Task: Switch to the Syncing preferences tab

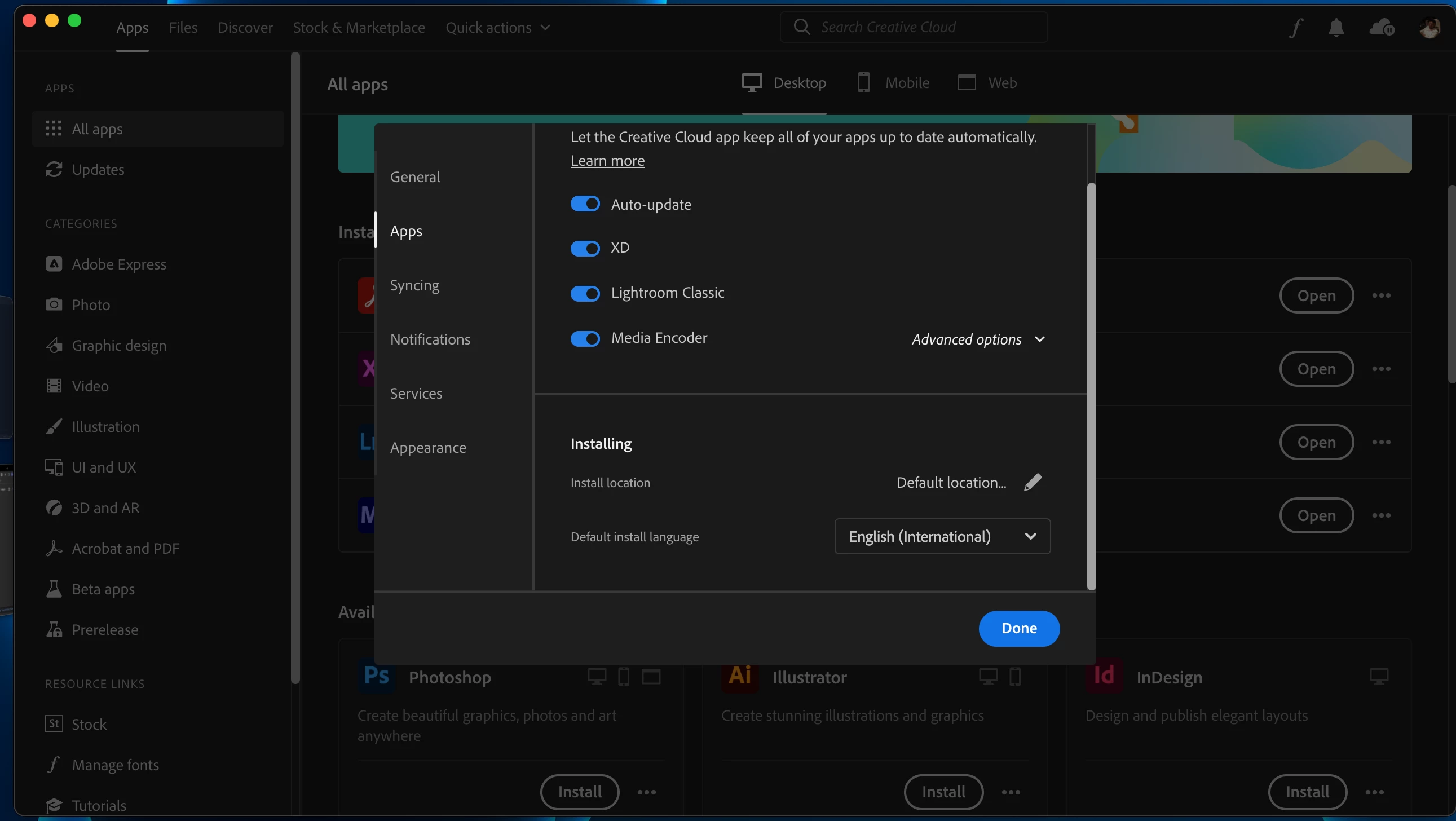Action: (414, 285)
